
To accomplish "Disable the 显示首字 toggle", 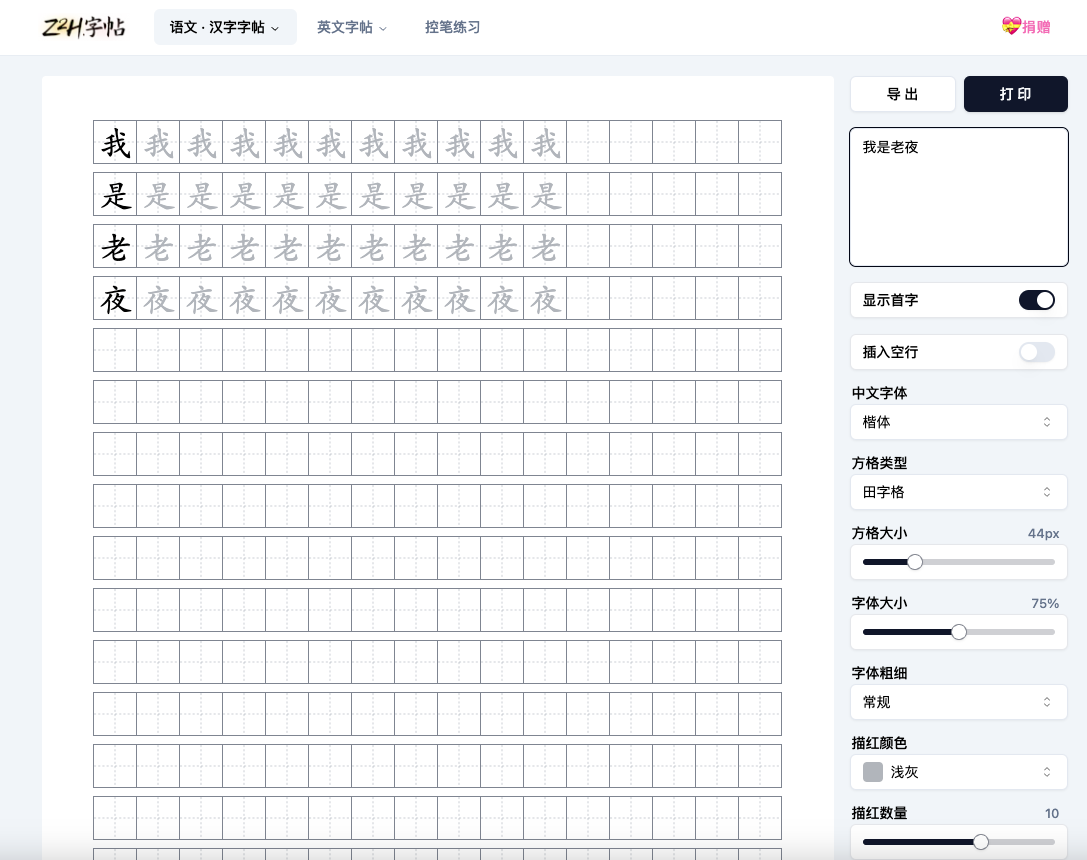I will tap(1036, 300).
